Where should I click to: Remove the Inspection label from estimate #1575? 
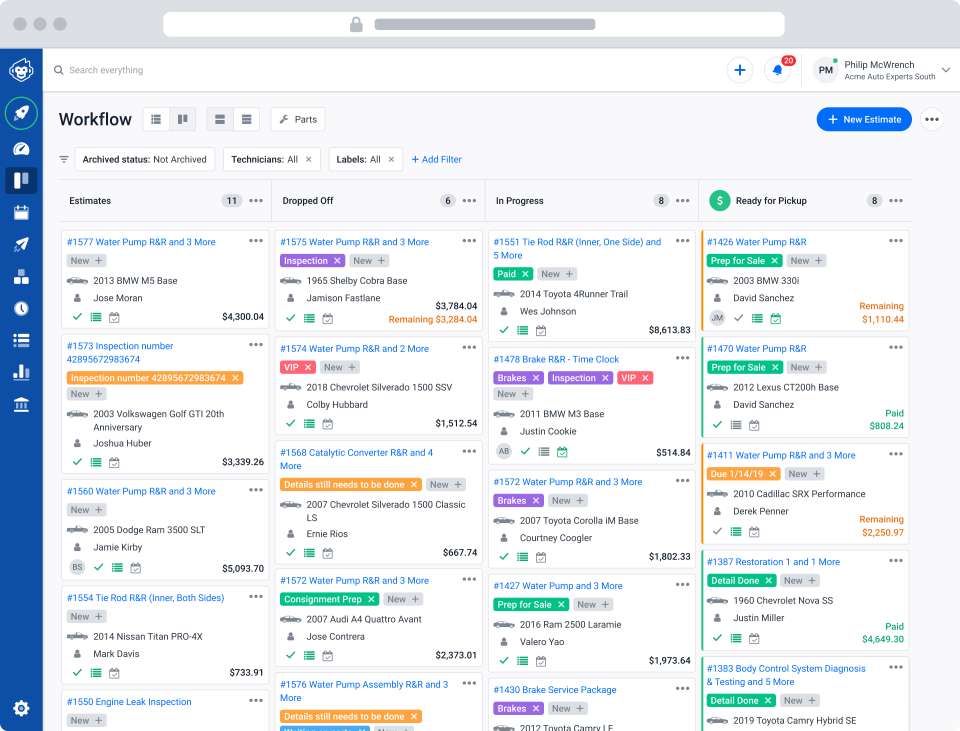click(x=339, y=260)
